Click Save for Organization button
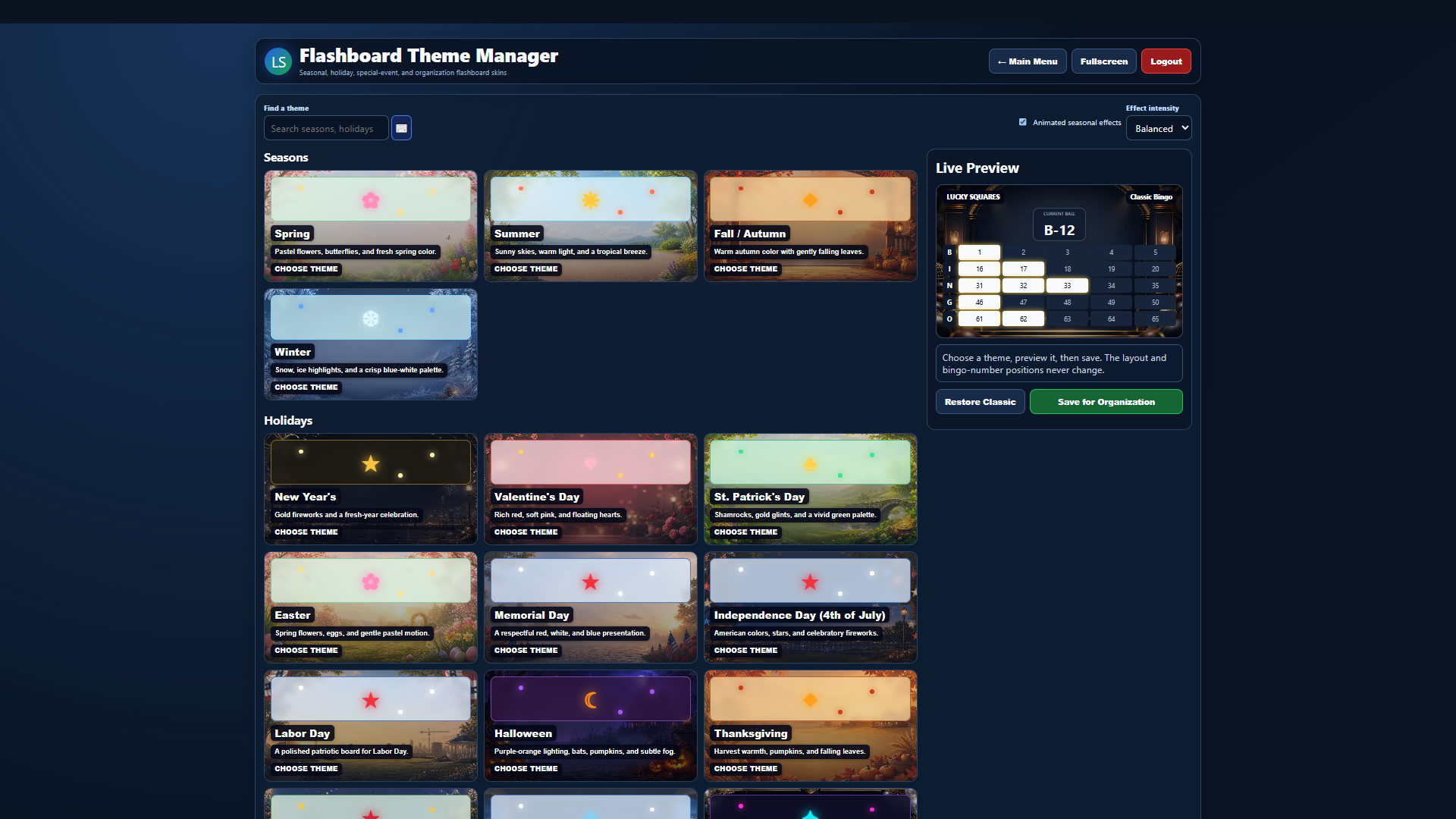Viewport: 1456px width, 819px height. [1106, 402]
